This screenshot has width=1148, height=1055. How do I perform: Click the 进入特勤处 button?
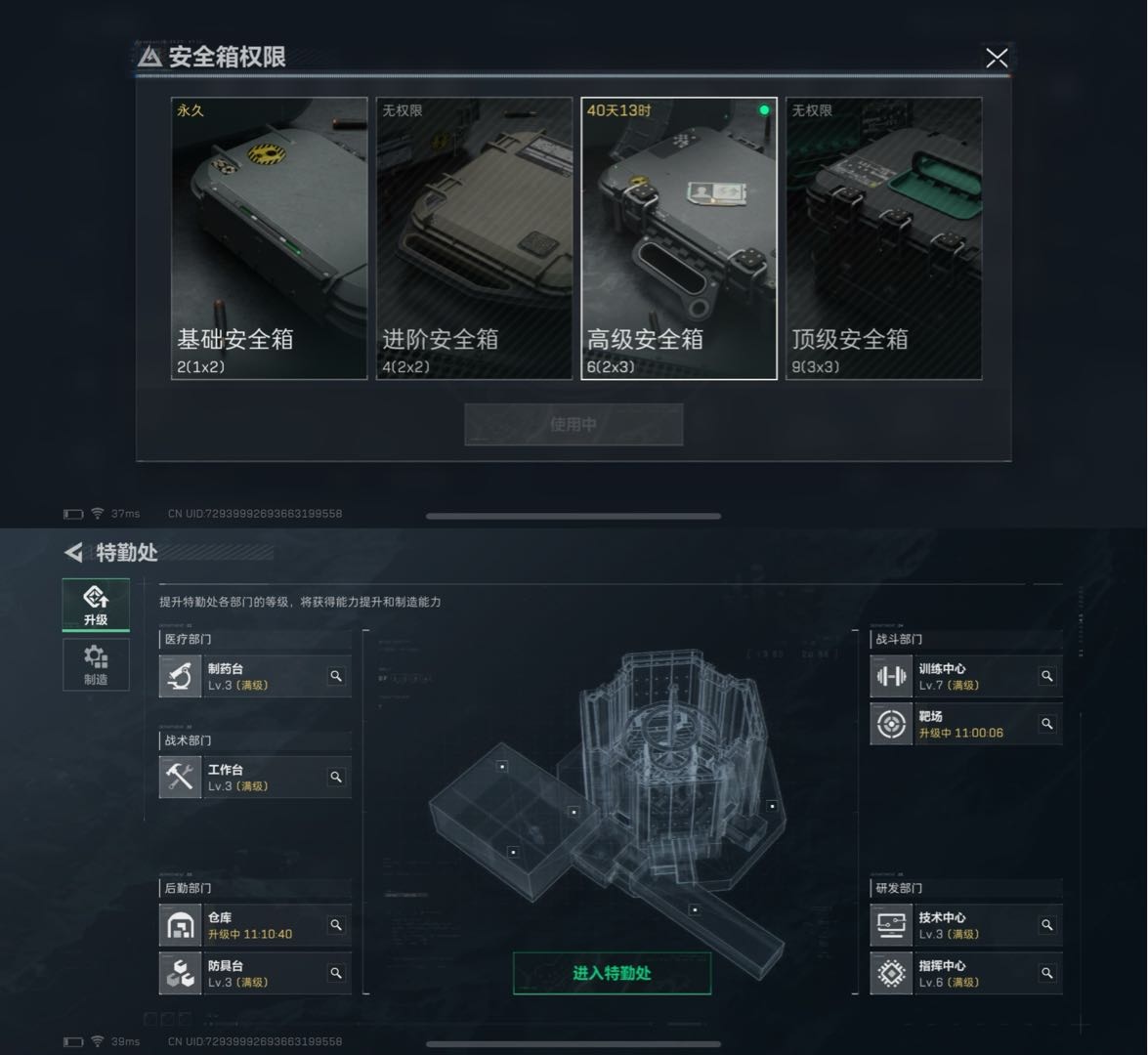(x=612, y=973)
